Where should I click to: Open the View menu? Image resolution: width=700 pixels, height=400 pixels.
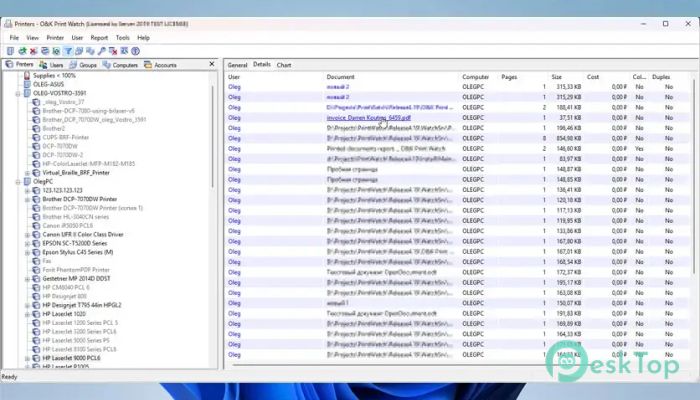[33, 38]
